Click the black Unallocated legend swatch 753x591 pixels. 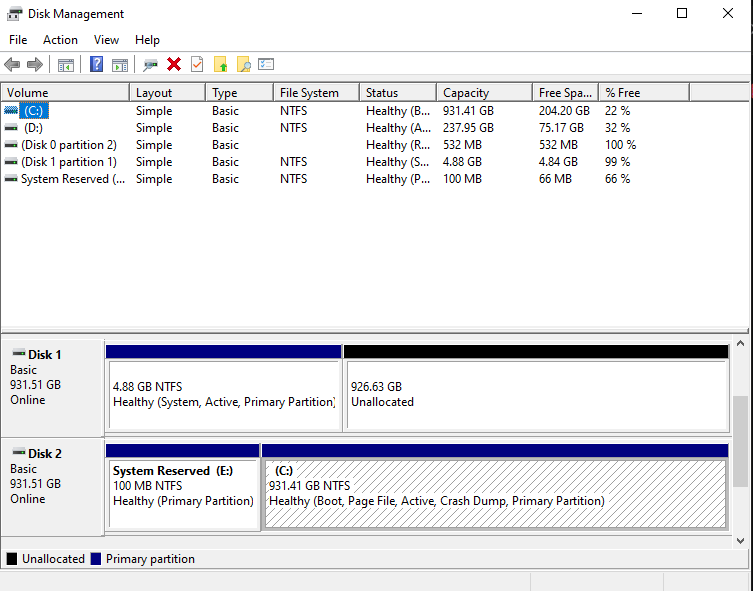(12, 559)
